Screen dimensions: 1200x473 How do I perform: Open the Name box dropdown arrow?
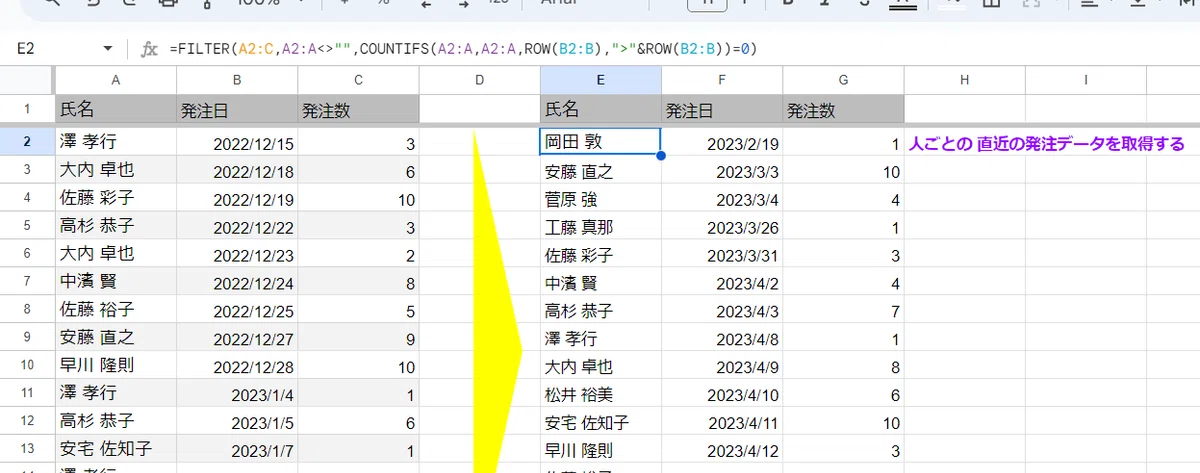click(108, 48)
